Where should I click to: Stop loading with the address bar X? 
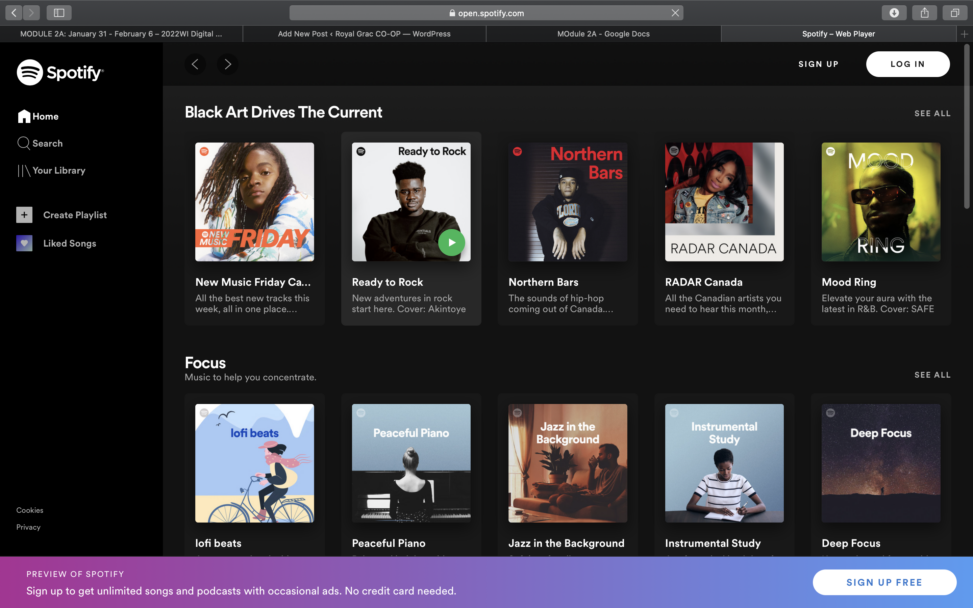[x=675, y=13]
